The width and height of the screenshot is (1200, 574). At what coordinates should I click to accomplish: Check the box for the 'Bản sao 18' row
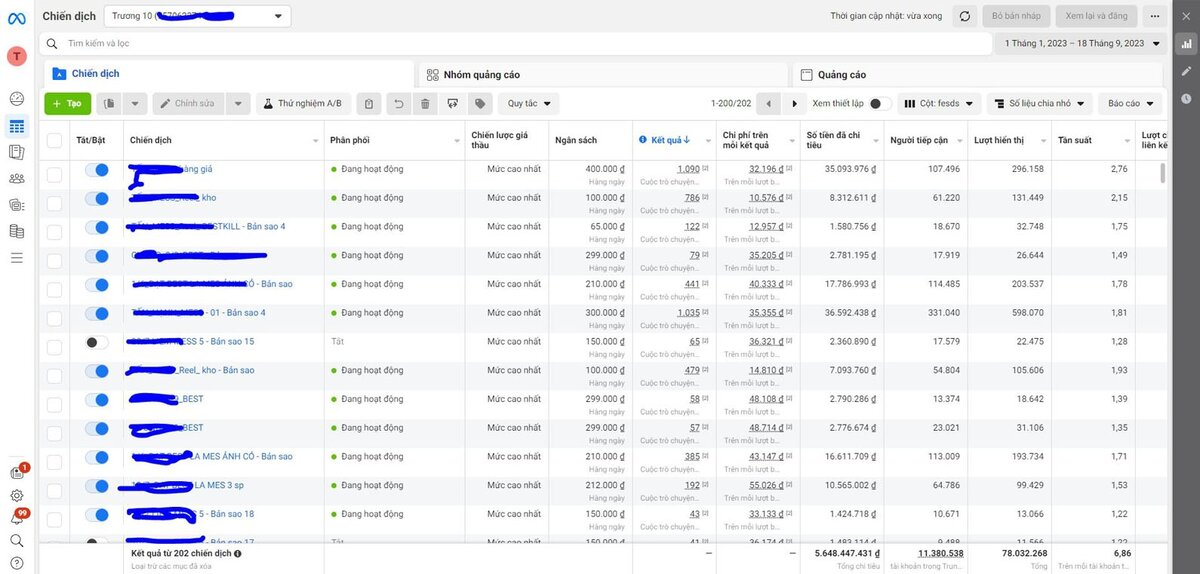point(54,519)
